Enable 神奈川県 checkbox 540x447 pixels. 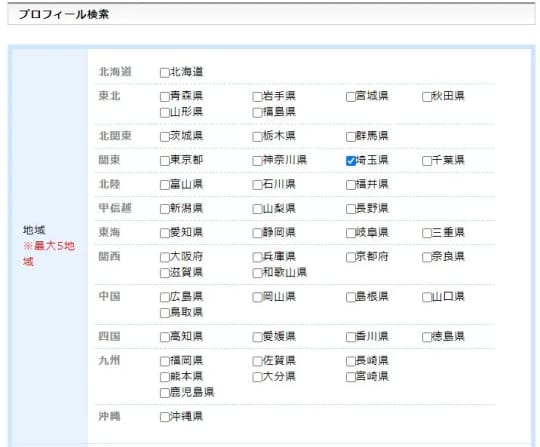coord(257,161)
